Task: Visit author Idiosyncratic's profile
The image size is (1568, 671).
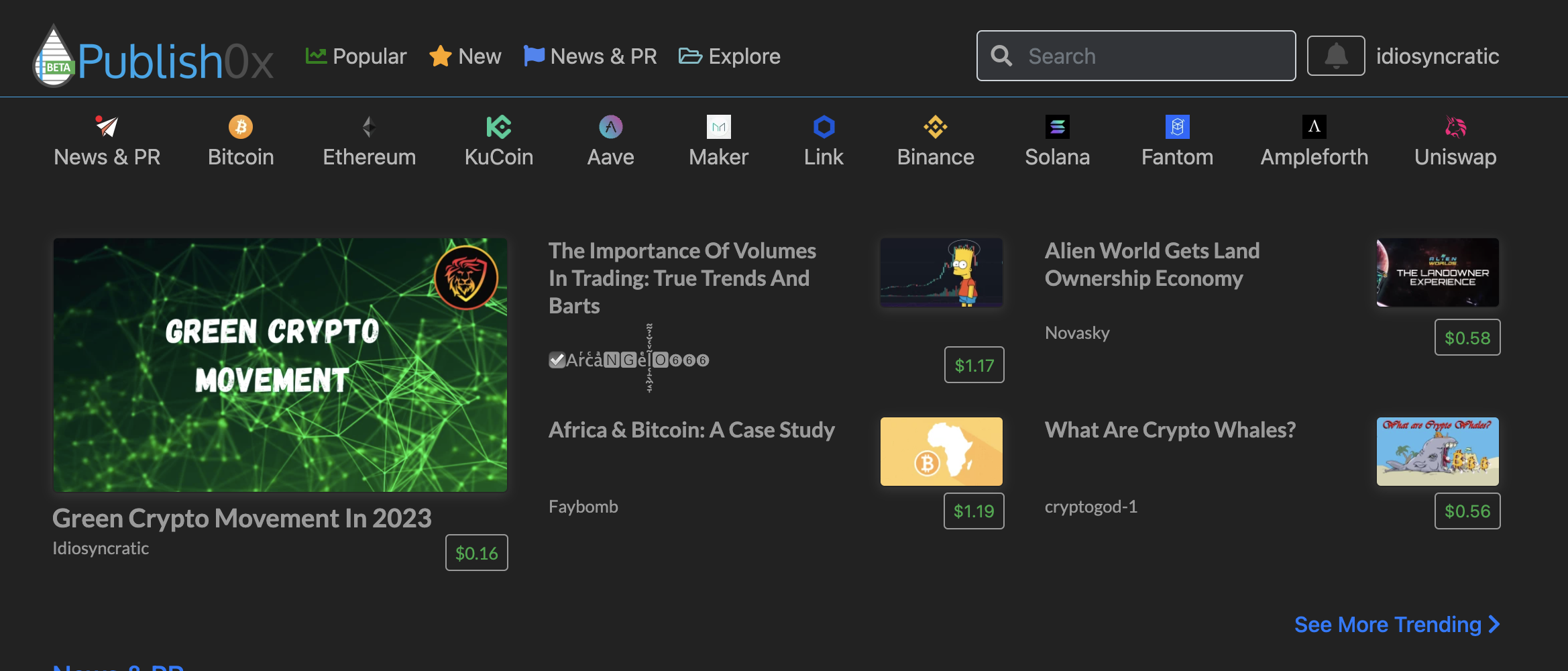Action: [101, 548]
